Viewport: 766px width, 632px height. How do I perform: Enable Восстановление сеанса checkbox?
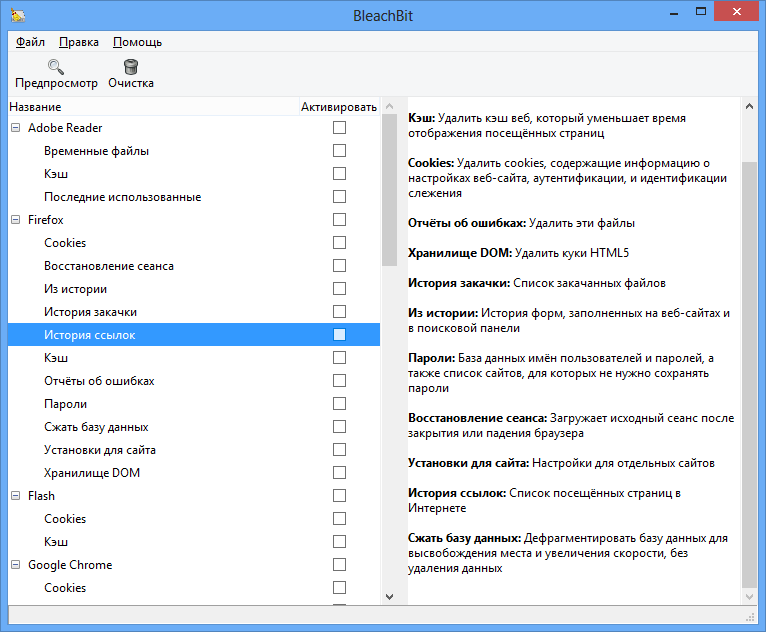[x=340, y=266]
